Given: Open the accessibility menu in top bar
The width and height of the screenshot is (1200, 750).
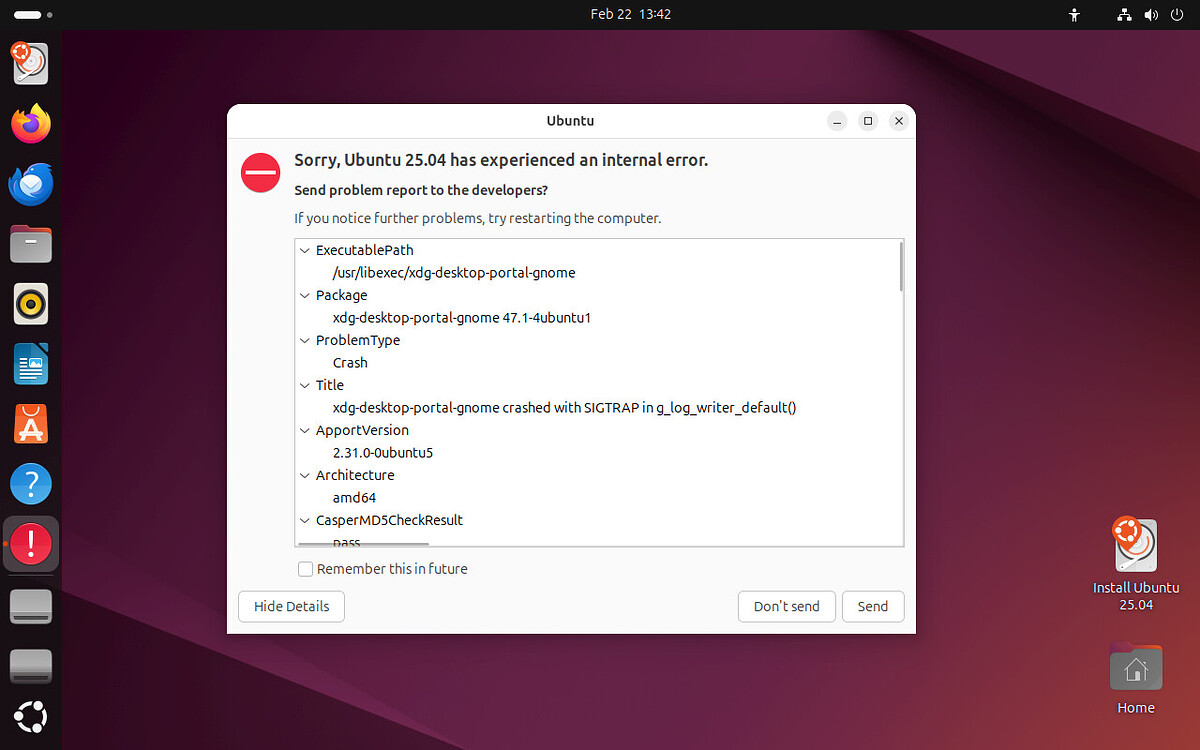Looking at the screenshot, I should pyautogui.click(x=1074, y=14).
